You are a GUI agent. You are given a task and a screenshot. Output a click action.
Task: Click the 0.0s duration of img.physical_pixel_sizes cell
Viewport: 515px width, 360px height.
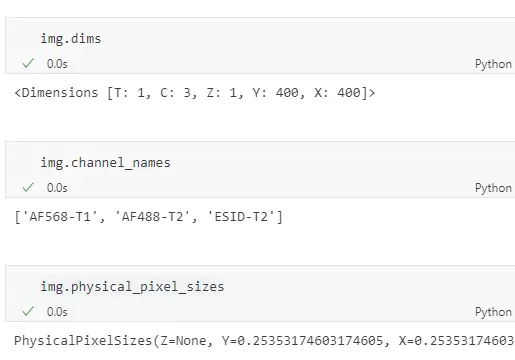(x=57, y=312)
